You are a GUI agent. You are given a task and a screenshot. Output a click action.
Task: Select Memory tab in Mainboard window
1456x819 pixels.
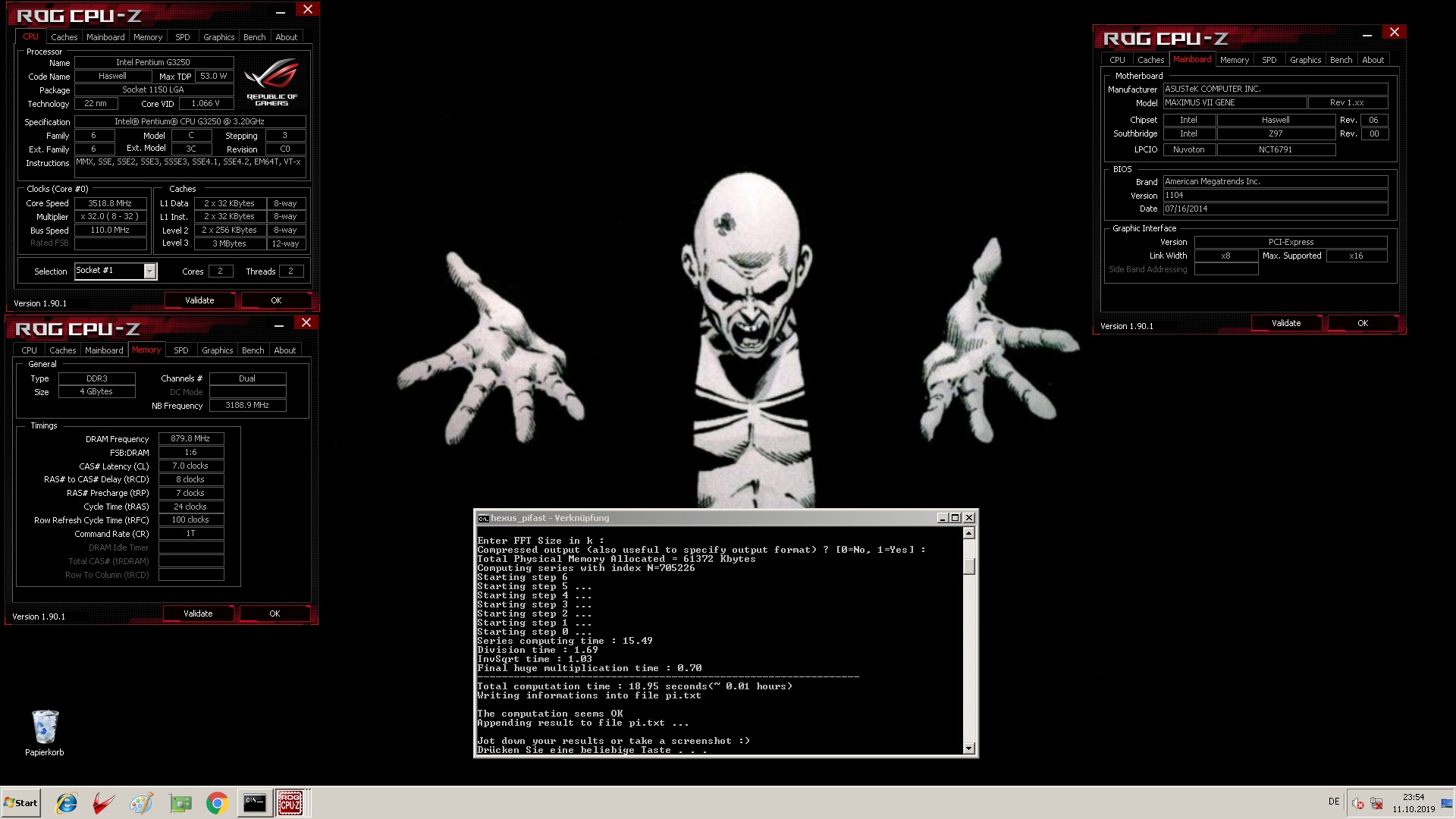click(x=1235, y=60)
